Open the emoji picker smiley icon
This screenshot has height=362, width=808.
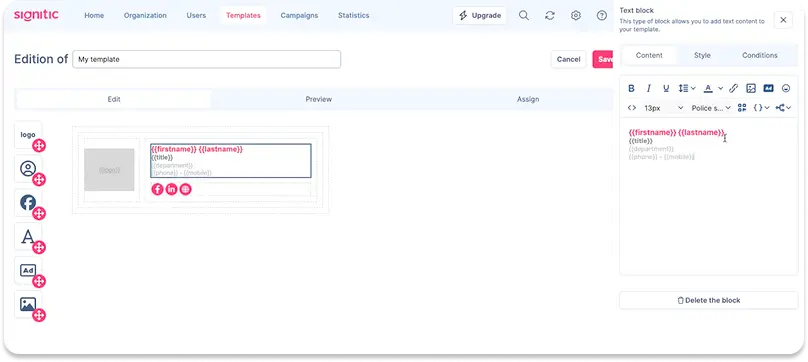786,88
